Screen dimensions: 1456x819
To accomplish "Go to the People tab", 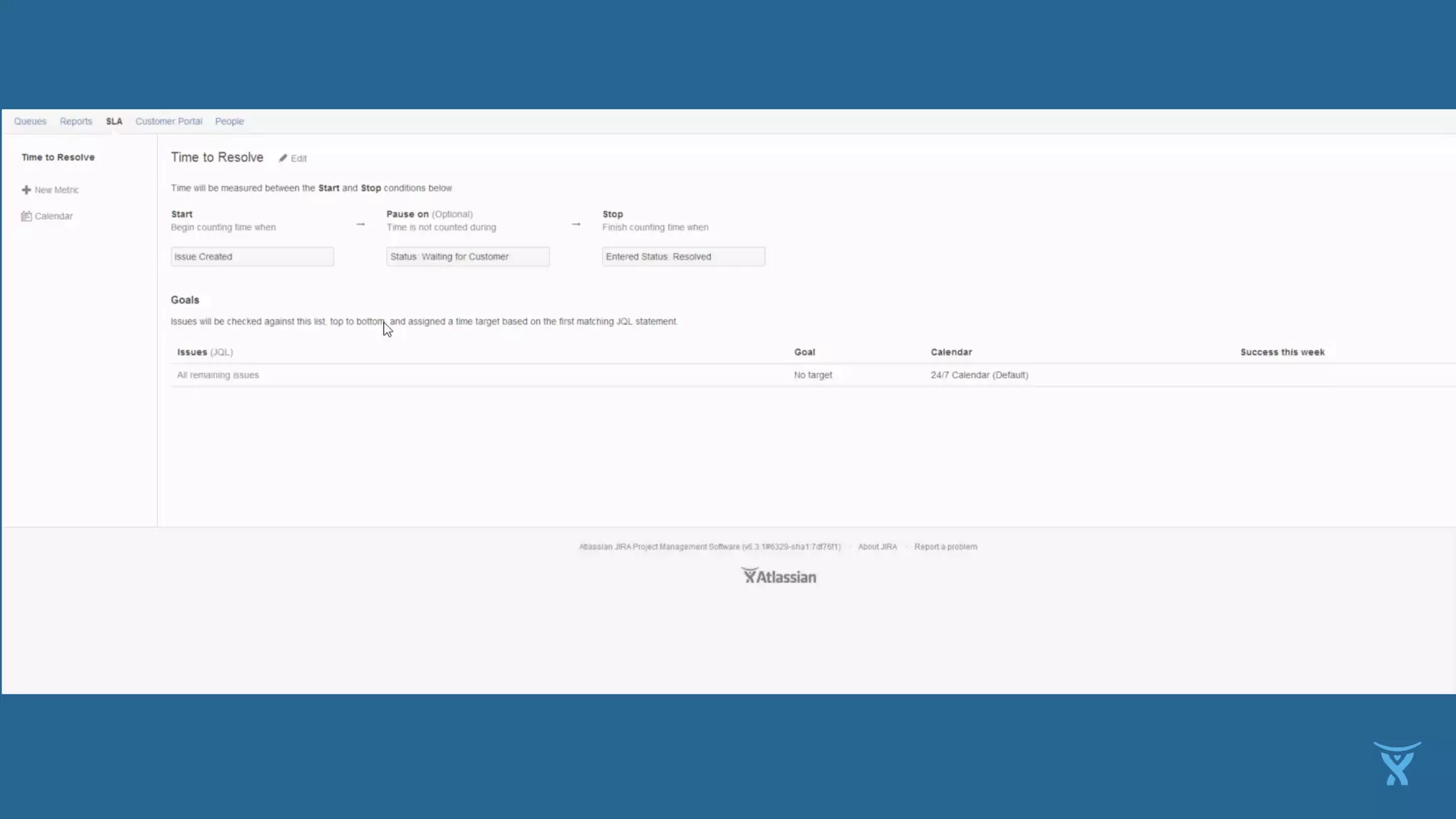I will pos(229,122).
